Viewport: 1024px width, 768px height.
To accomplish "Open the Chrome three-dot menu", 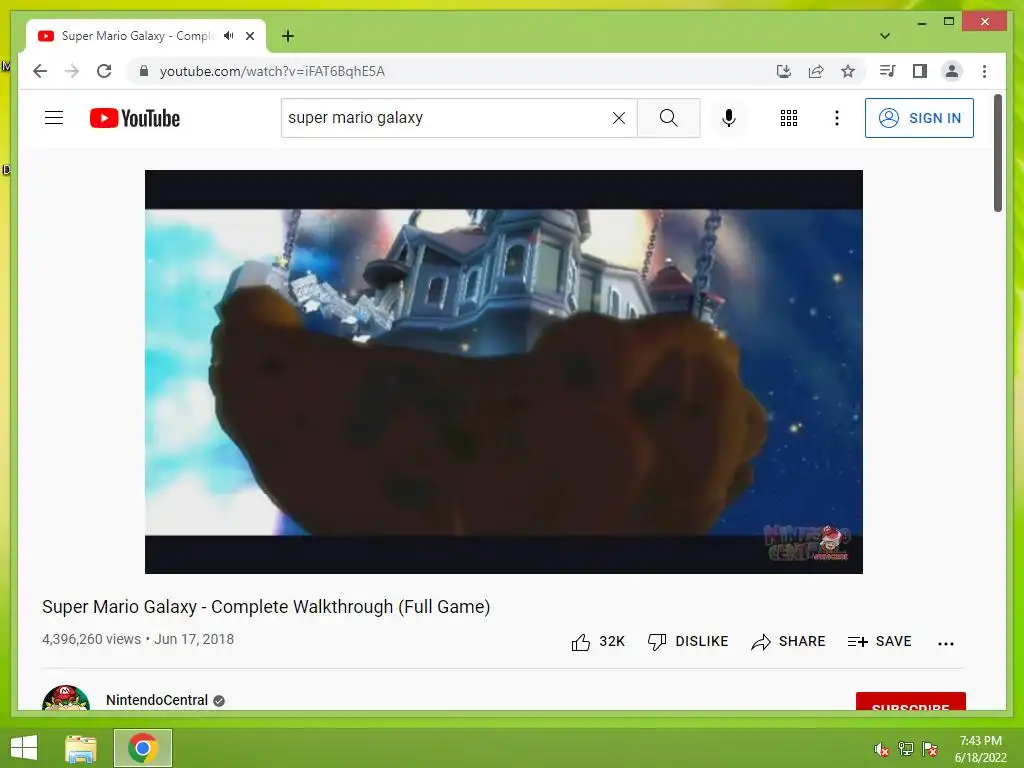I will coord(984,71).
